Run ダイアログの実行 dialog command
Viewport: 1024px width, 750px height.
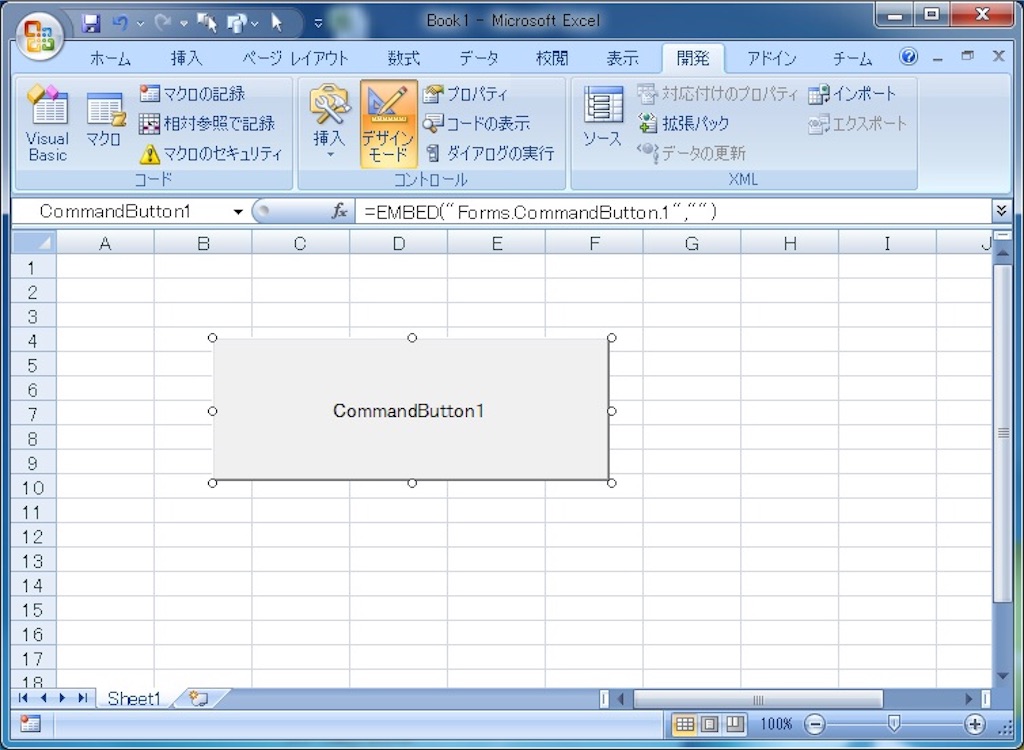click(490, 154)
